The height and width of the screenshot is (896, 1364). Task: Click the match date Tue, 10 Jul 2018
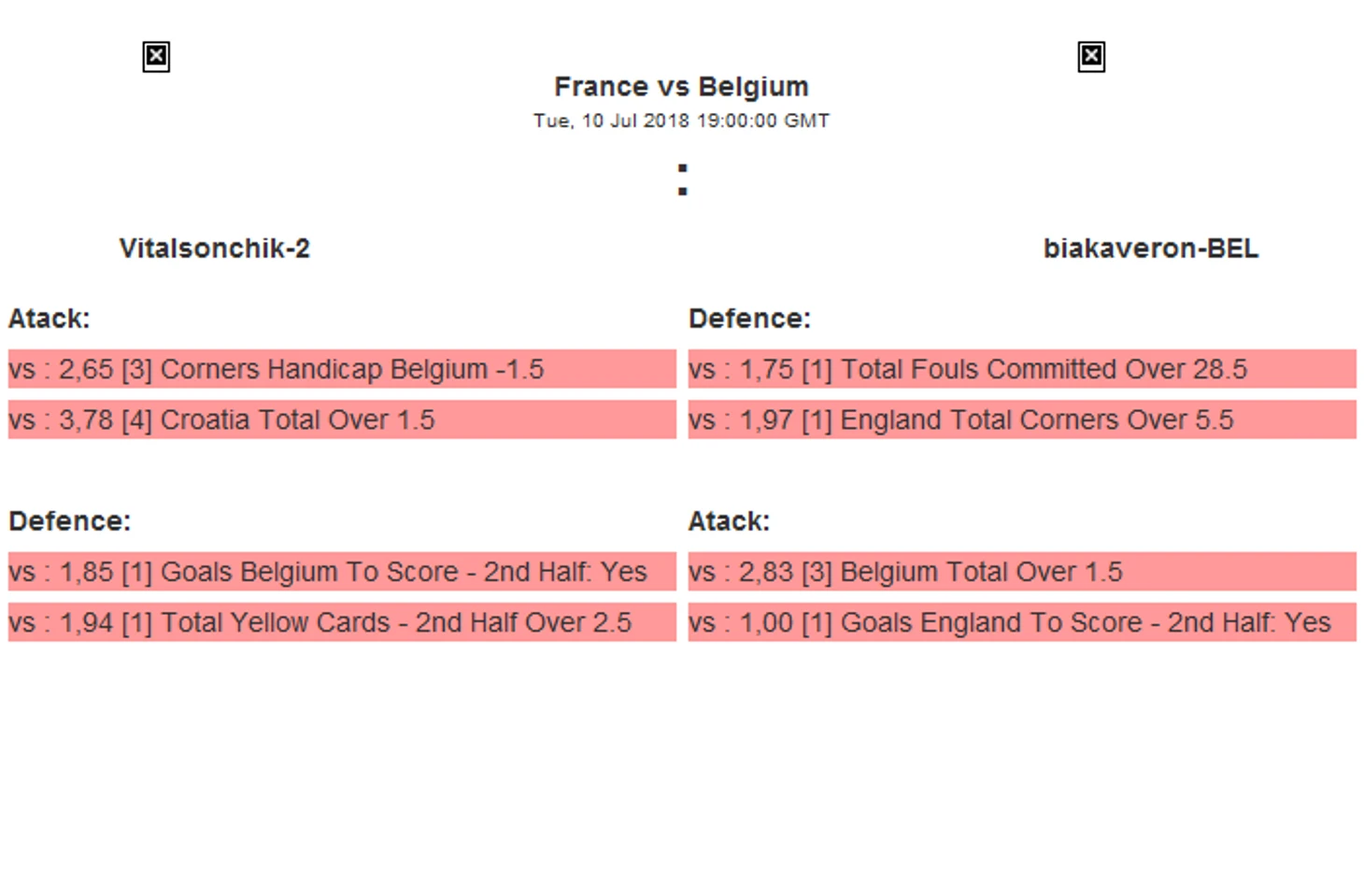[611, 121]
